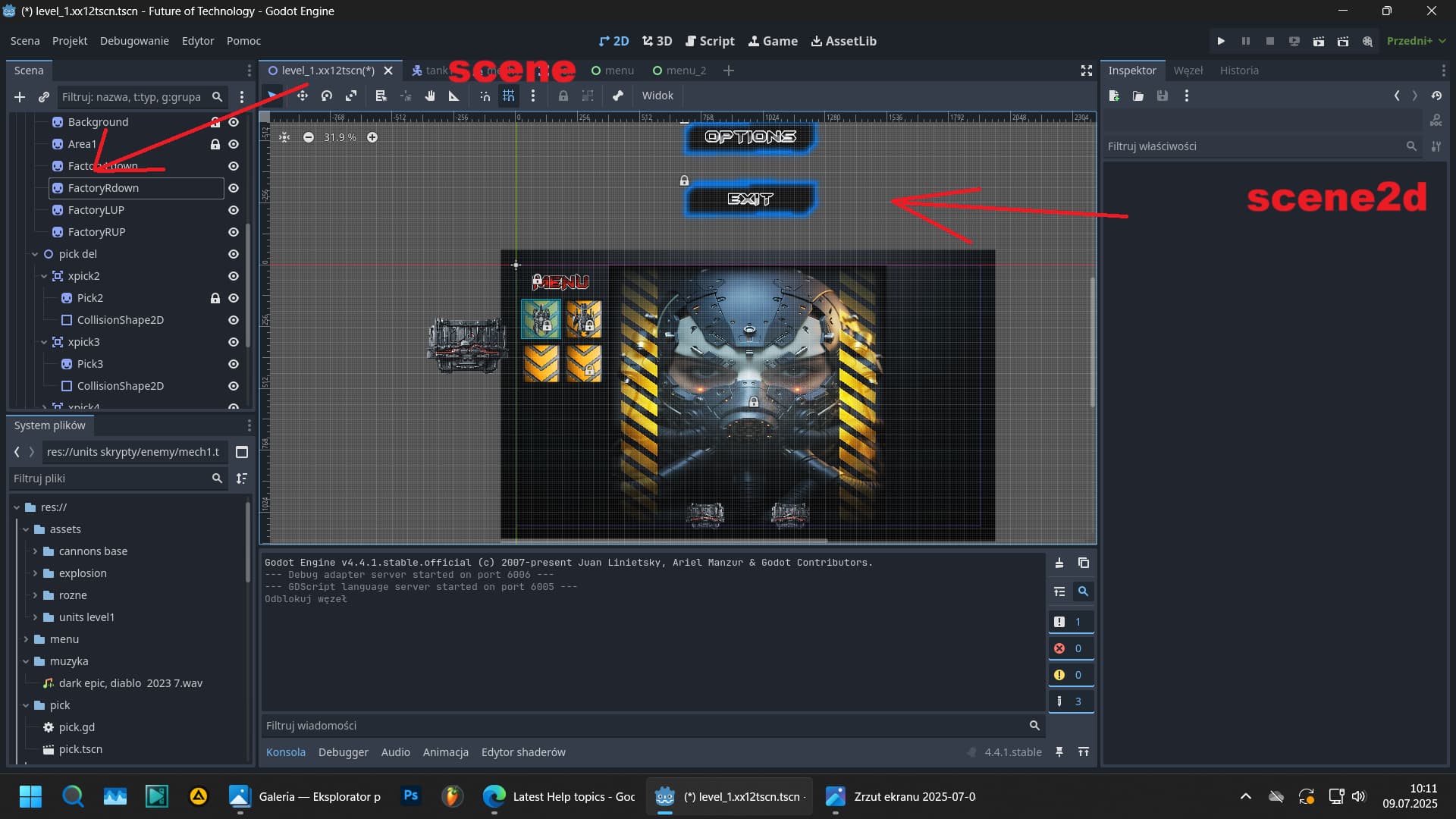Open renderer dropdown Przedni+

1416,41
